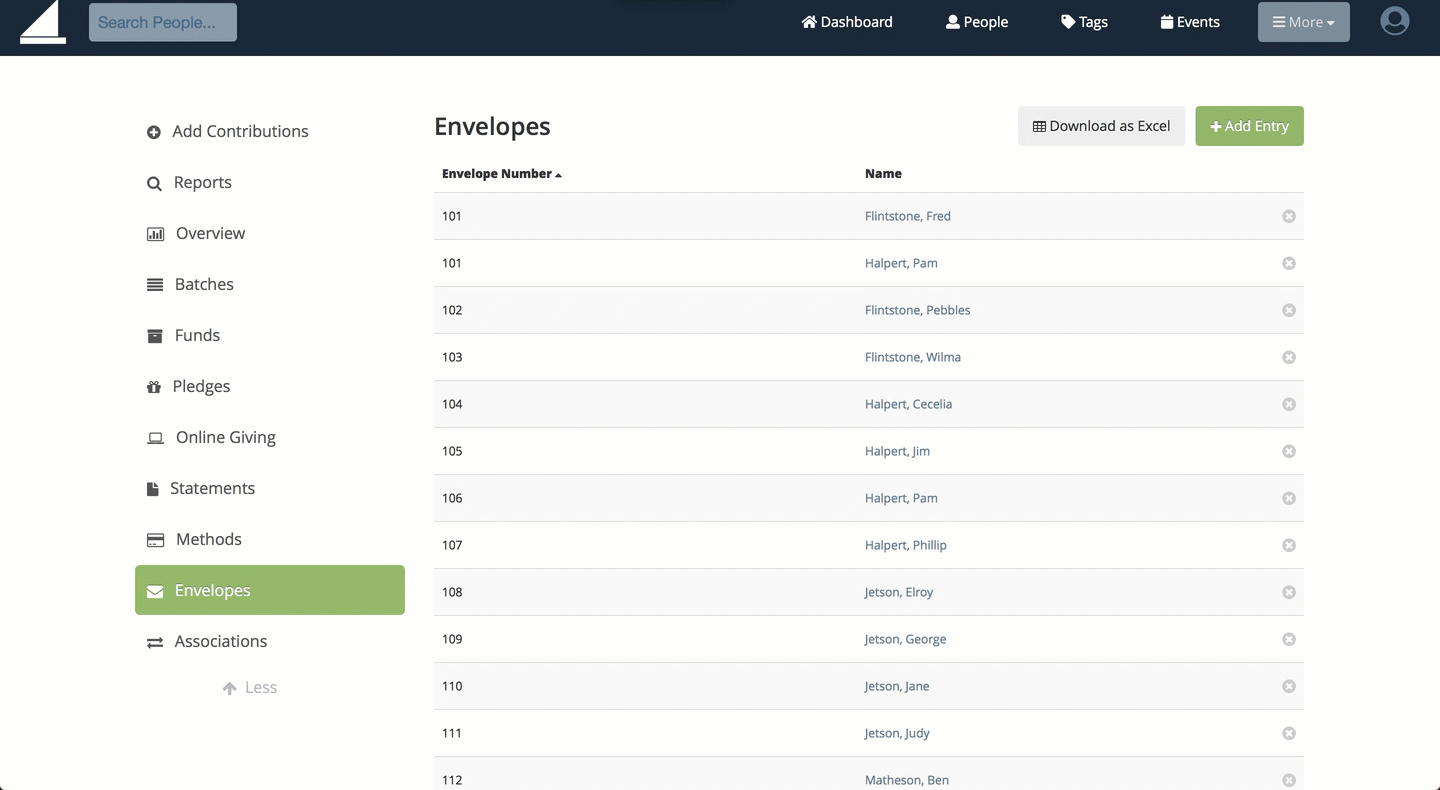The height and width of the screenshot is (790, 1440).
Task: Open Flintstone, Pebbles name link
Action: click(917, 310)
